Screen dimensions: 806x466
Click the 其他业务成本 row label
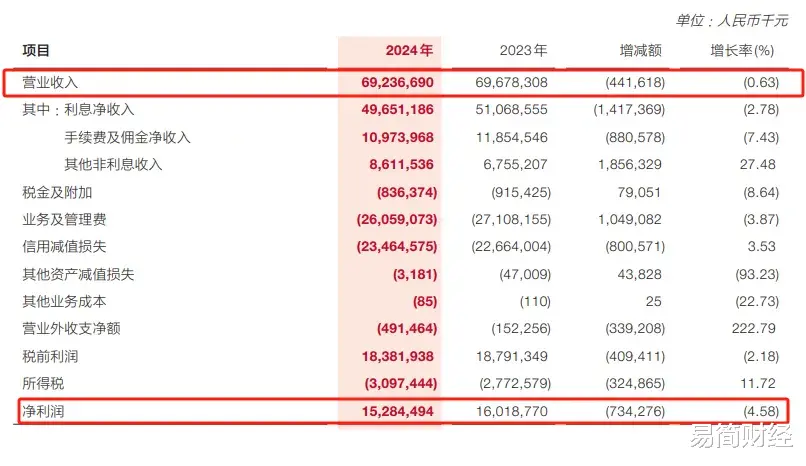coord(64,301)
